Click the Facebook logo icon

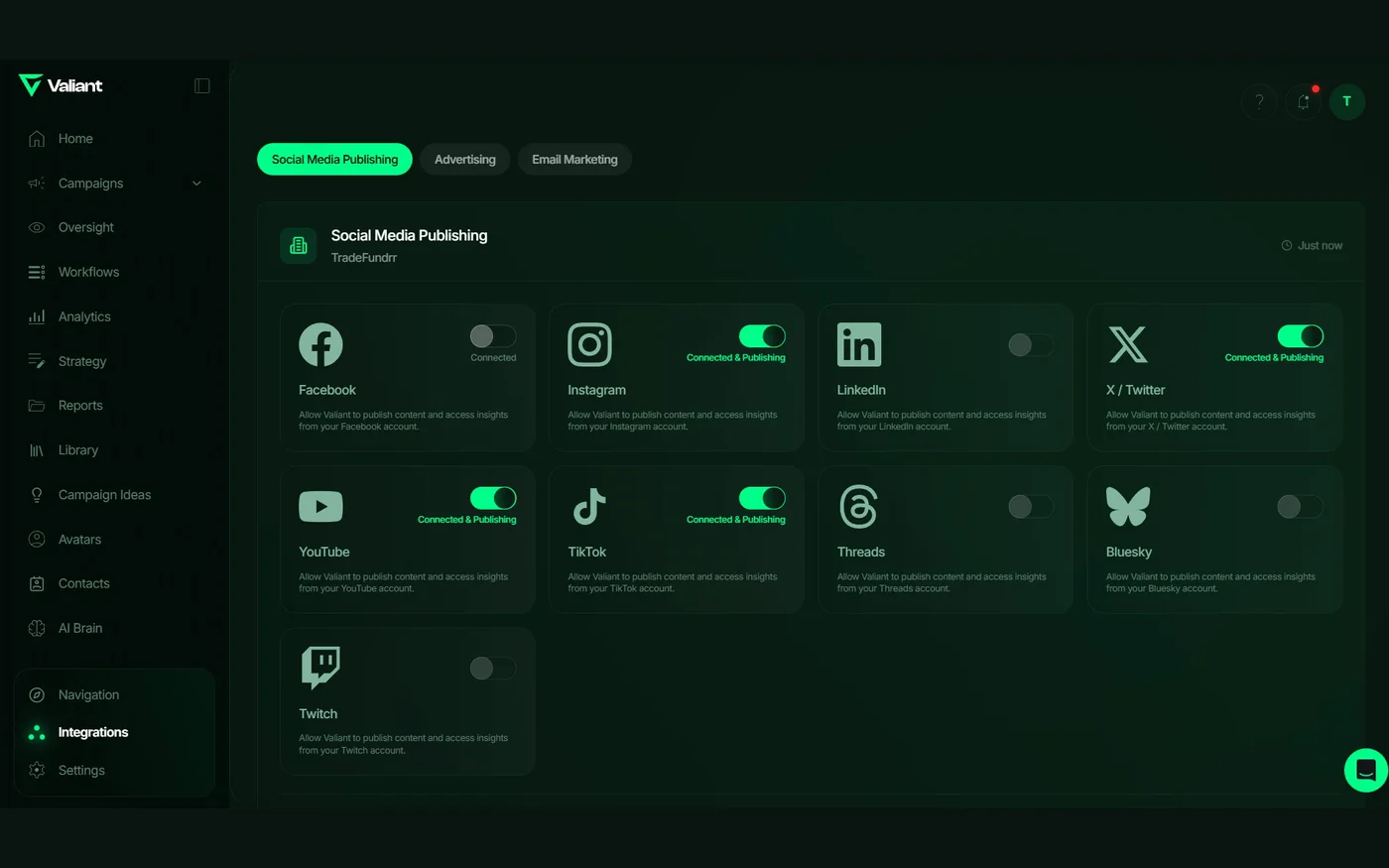click(320, 345)
